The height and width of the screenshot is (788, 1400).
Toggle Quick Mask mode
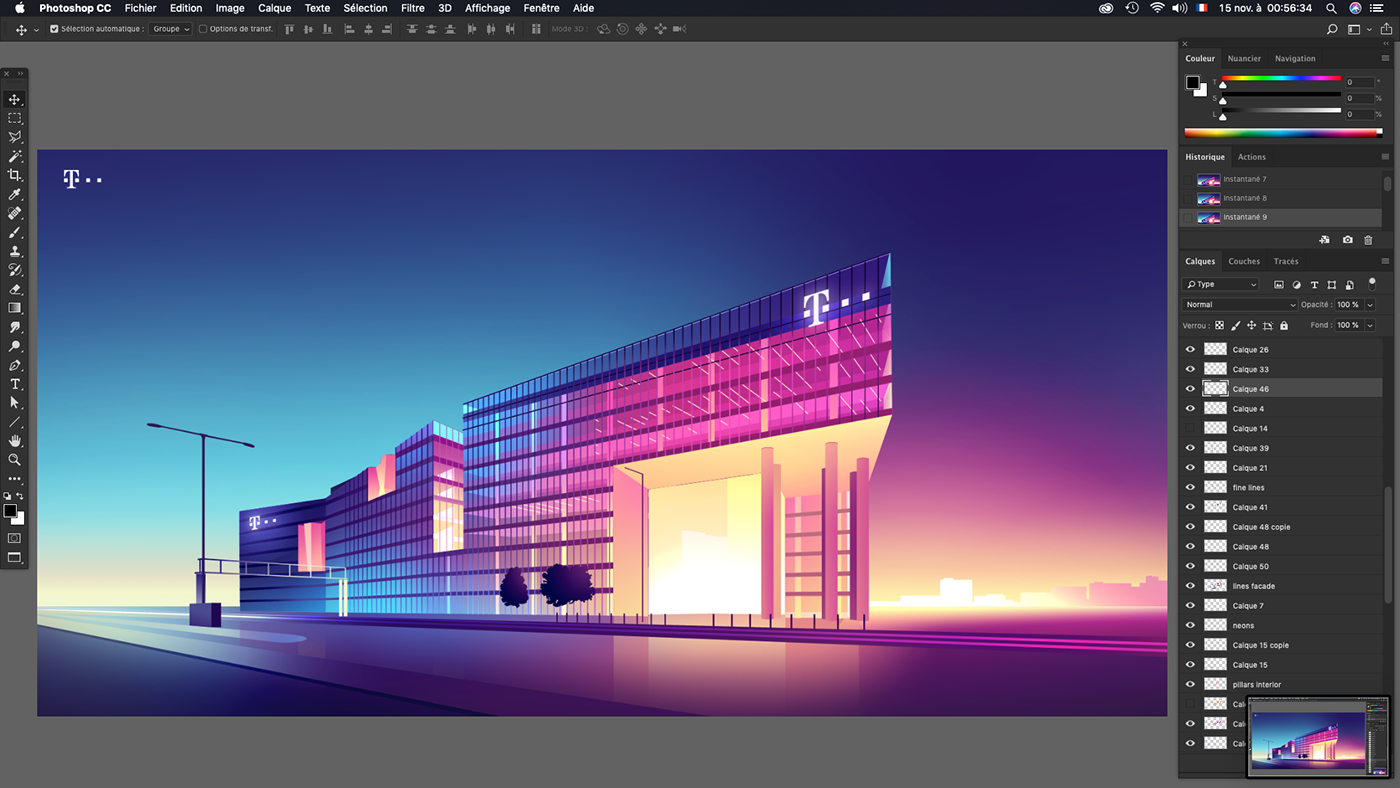pyautogui.click(x=15, y=538)
